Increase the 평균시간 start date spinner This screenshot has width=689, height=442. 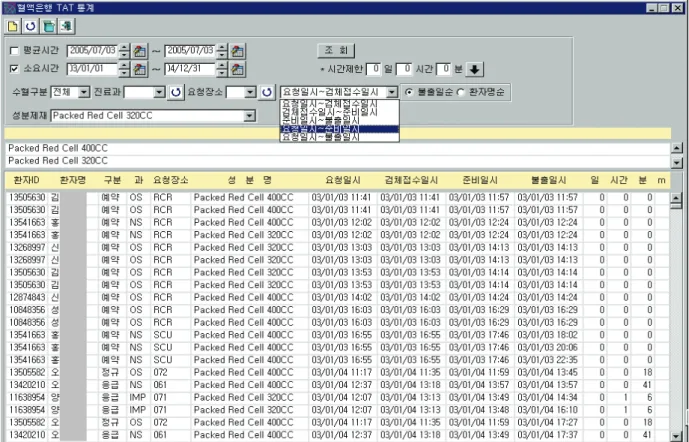(x=124, y=47)
